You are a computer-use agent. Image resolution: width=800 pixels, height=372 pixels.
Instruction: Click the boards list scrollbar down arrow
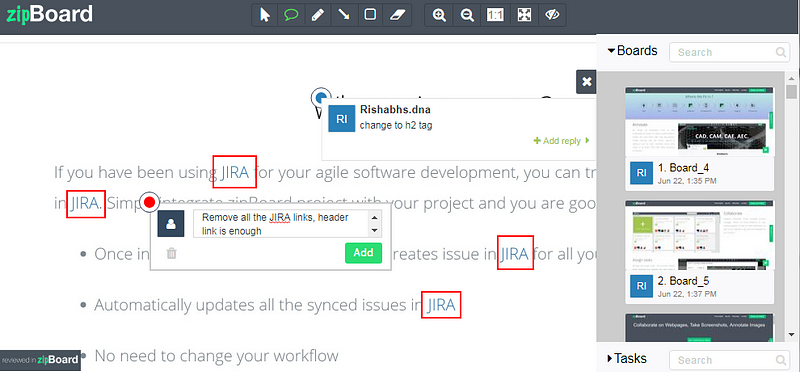coord(791,335)
